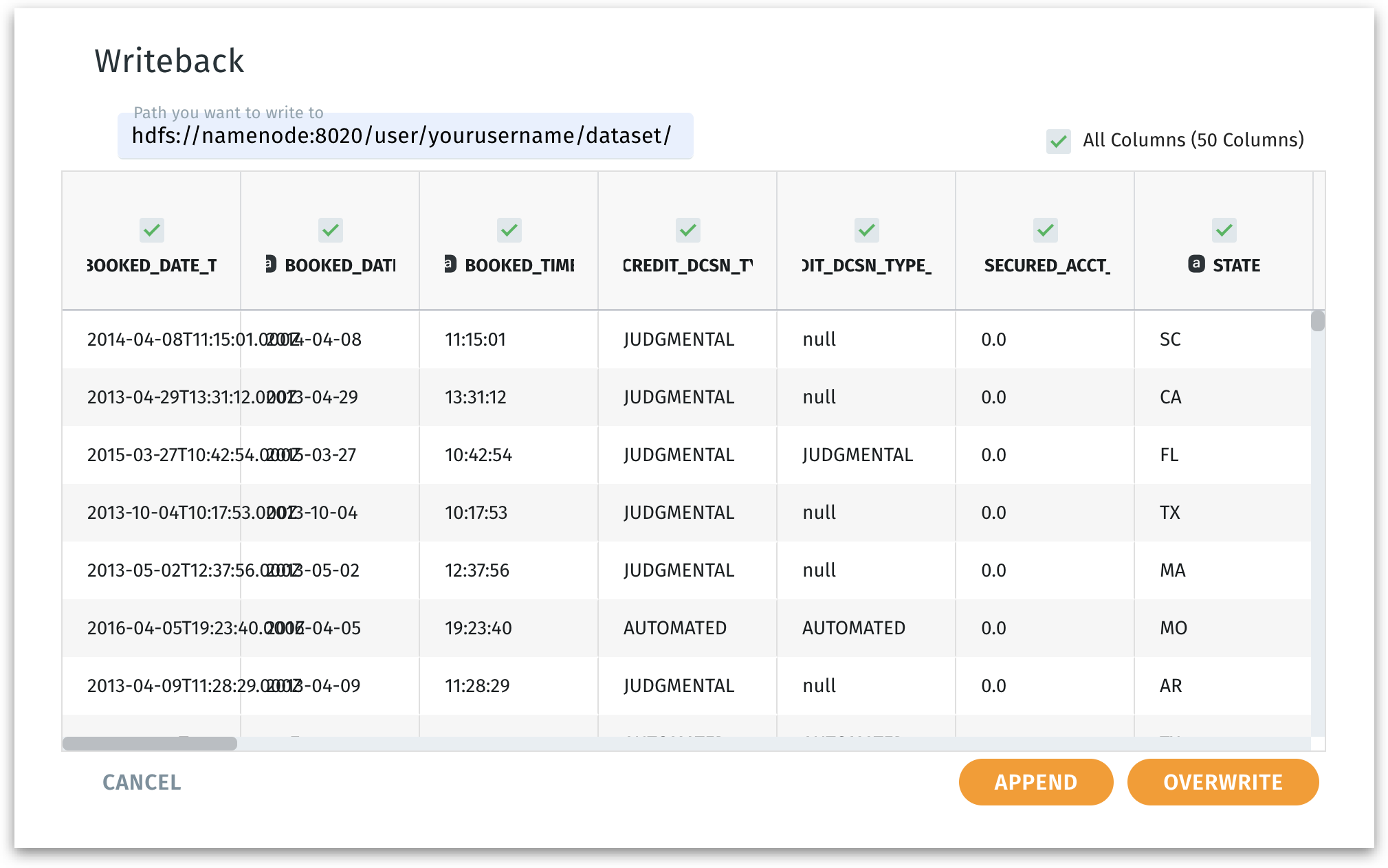Click the SECURED_ACCT column header
This screenshot has width=1388, height=868.
(x=1046, y=266)
